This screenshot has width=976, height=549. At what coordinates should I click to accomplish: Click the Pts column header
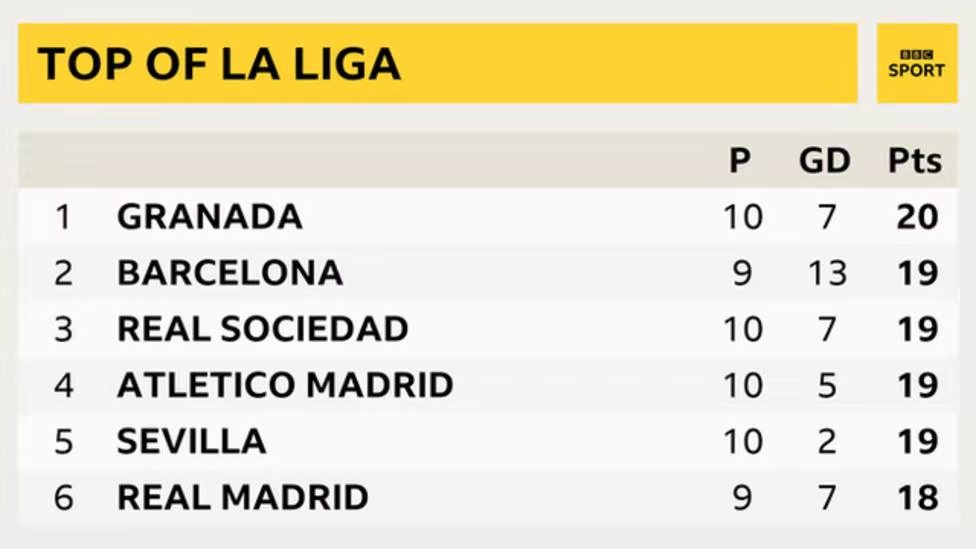tap(915, 160)
